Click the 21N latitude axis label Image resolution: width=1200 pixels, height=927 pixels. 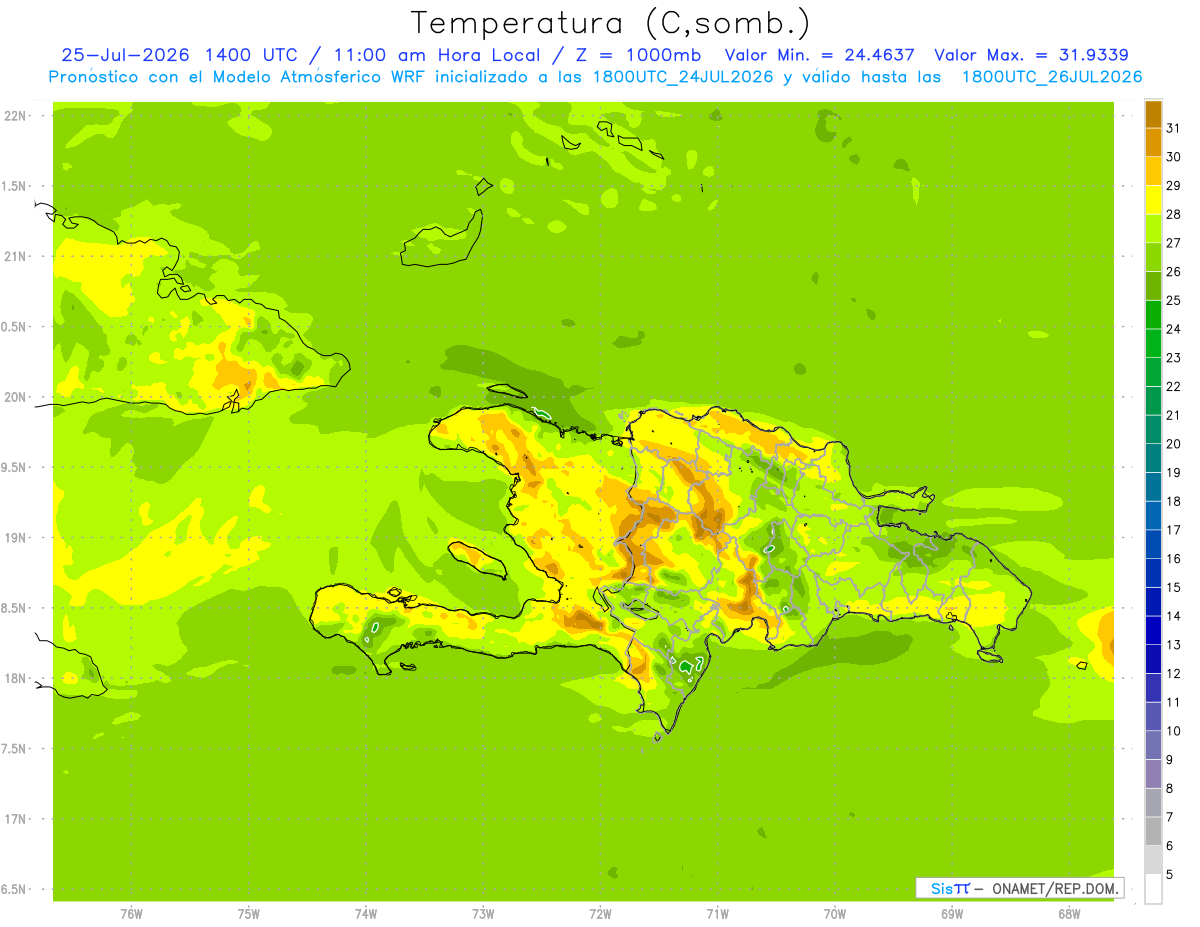(15, 256)
